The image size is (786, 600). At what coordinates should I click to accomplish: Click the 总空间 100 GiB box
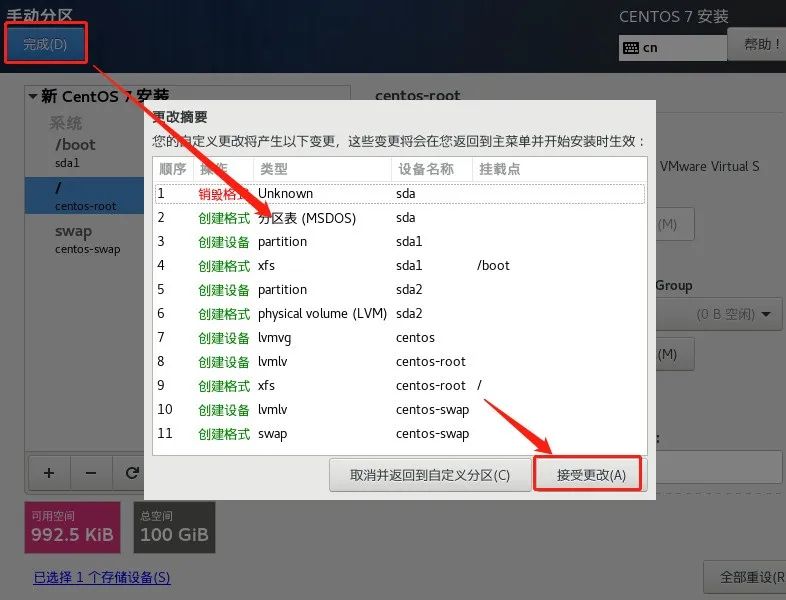pyautogui.click(x=174, y=527)
